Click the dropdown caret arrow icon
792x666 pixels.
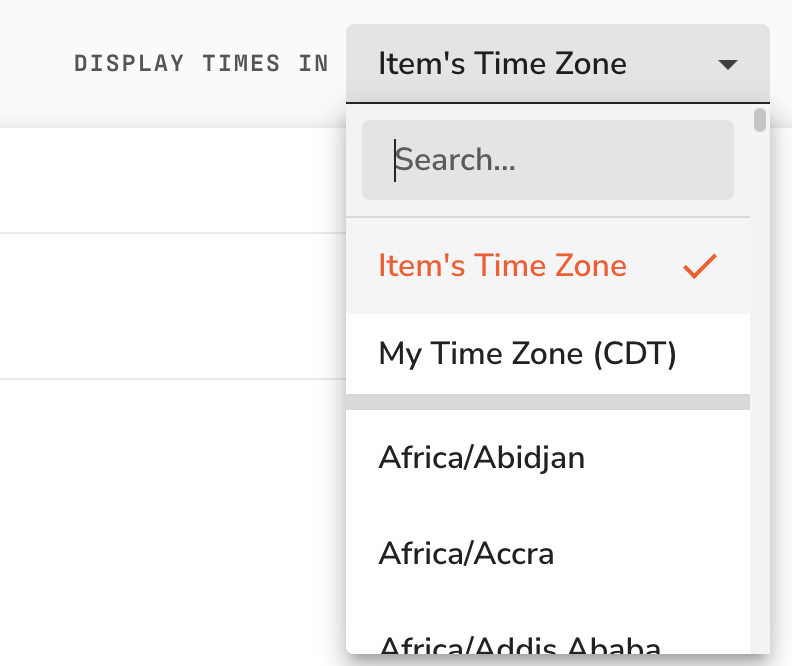click(728, 65)
